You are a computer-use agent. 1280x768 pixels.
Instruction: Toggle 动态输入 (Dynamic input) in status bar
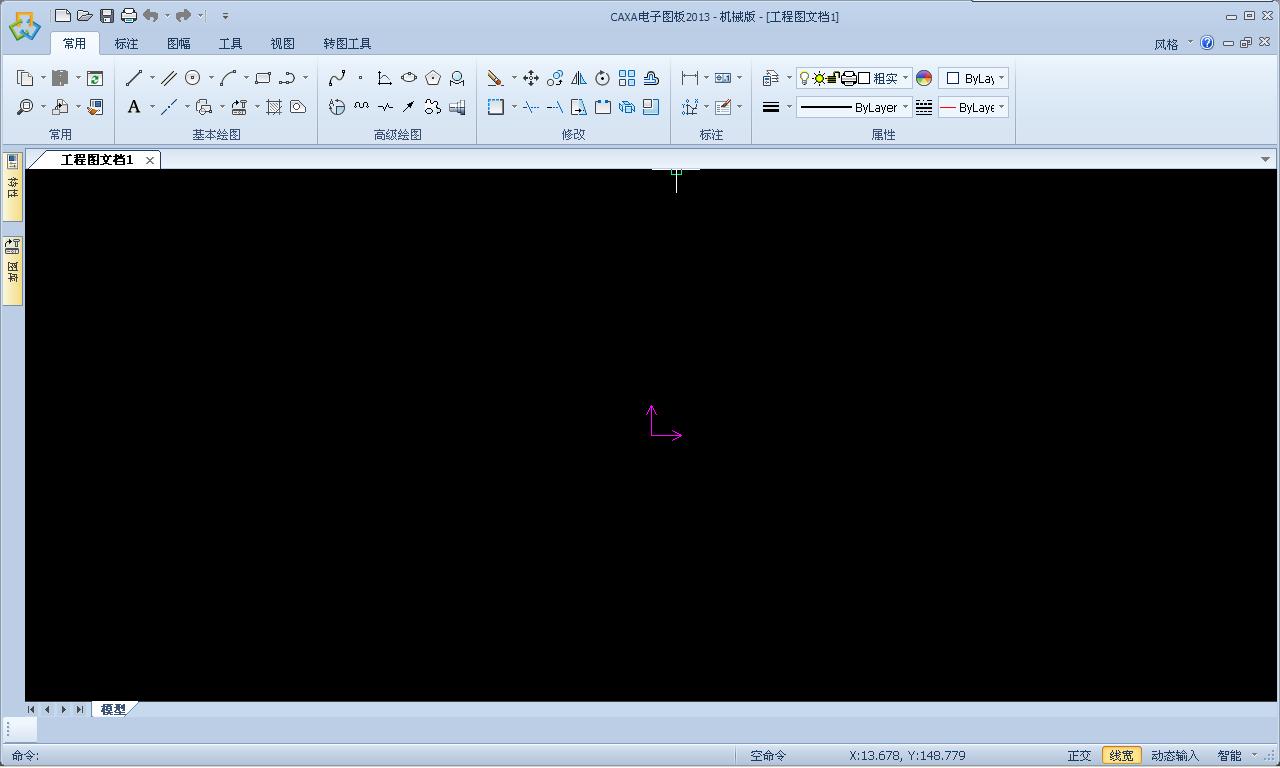point(1174,756)
